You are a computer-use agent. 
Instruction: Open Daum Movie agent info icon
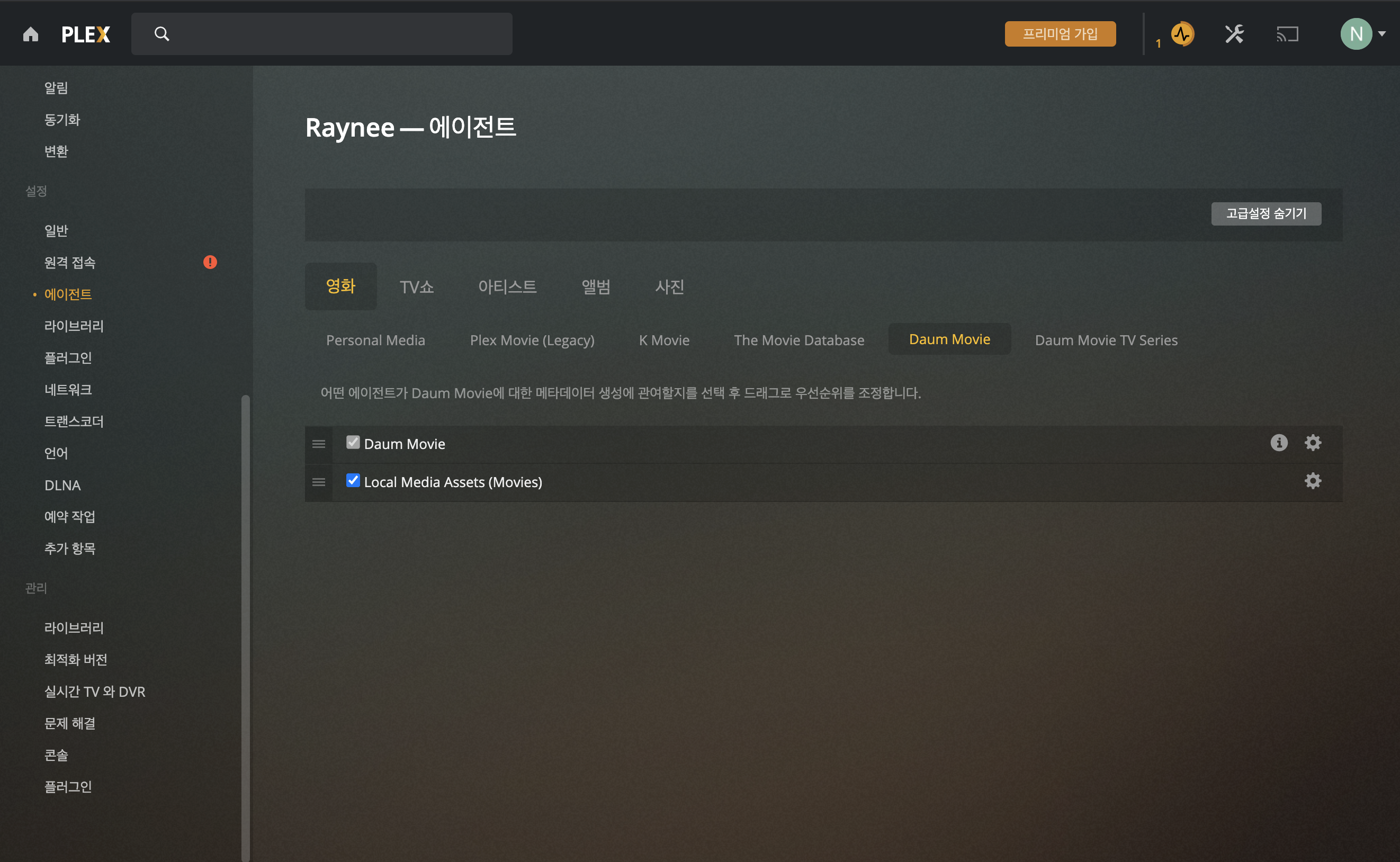click(1279, 443)
